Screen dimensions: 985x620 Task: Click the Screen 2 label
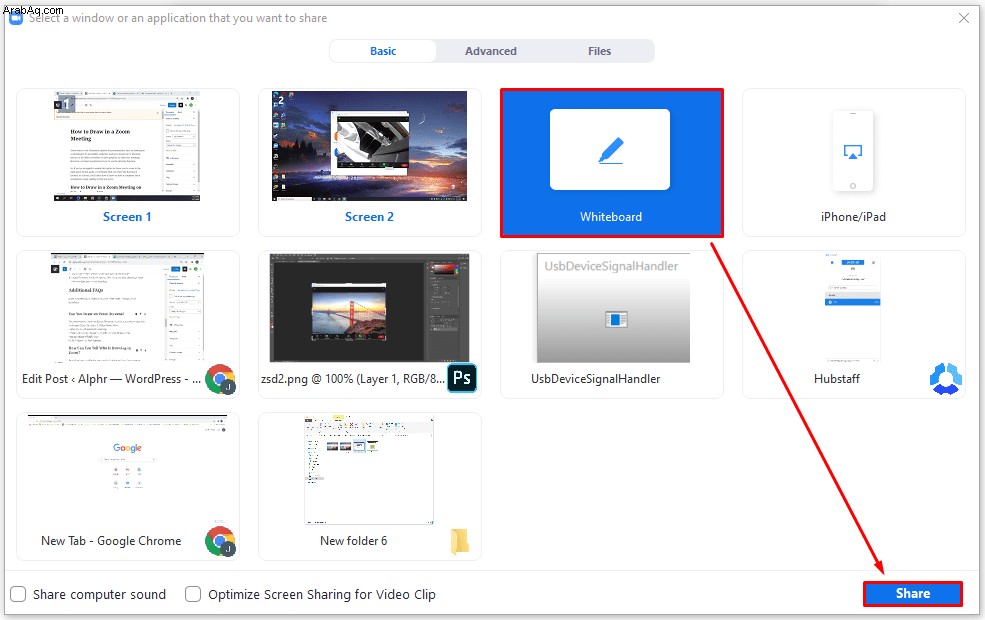(369, 217)
